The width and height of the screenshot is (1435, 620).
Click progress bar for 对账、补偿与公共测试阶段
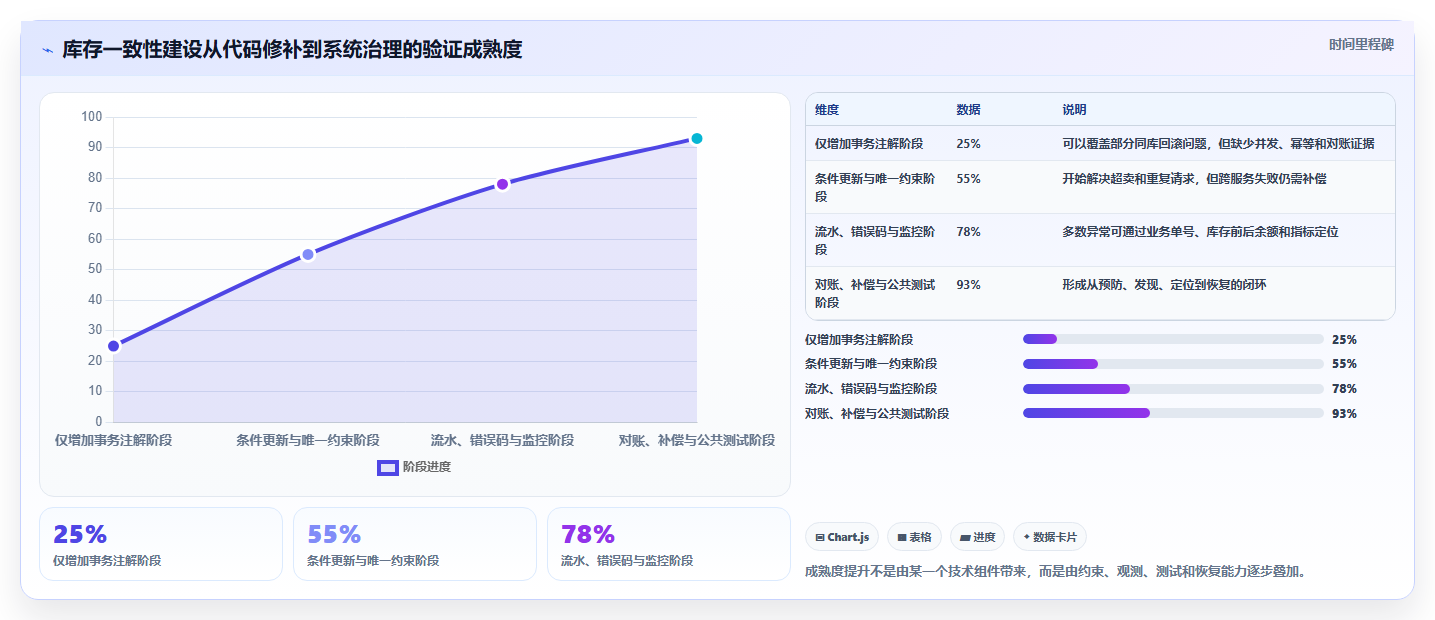[x=1173, y=413]
